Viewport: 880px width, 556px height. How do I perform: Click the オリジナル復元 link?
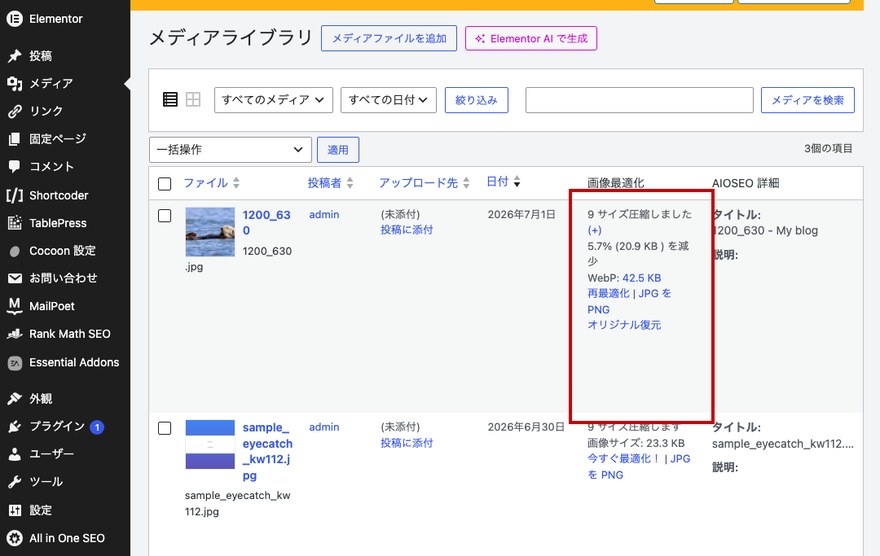(x=624, y=325)
